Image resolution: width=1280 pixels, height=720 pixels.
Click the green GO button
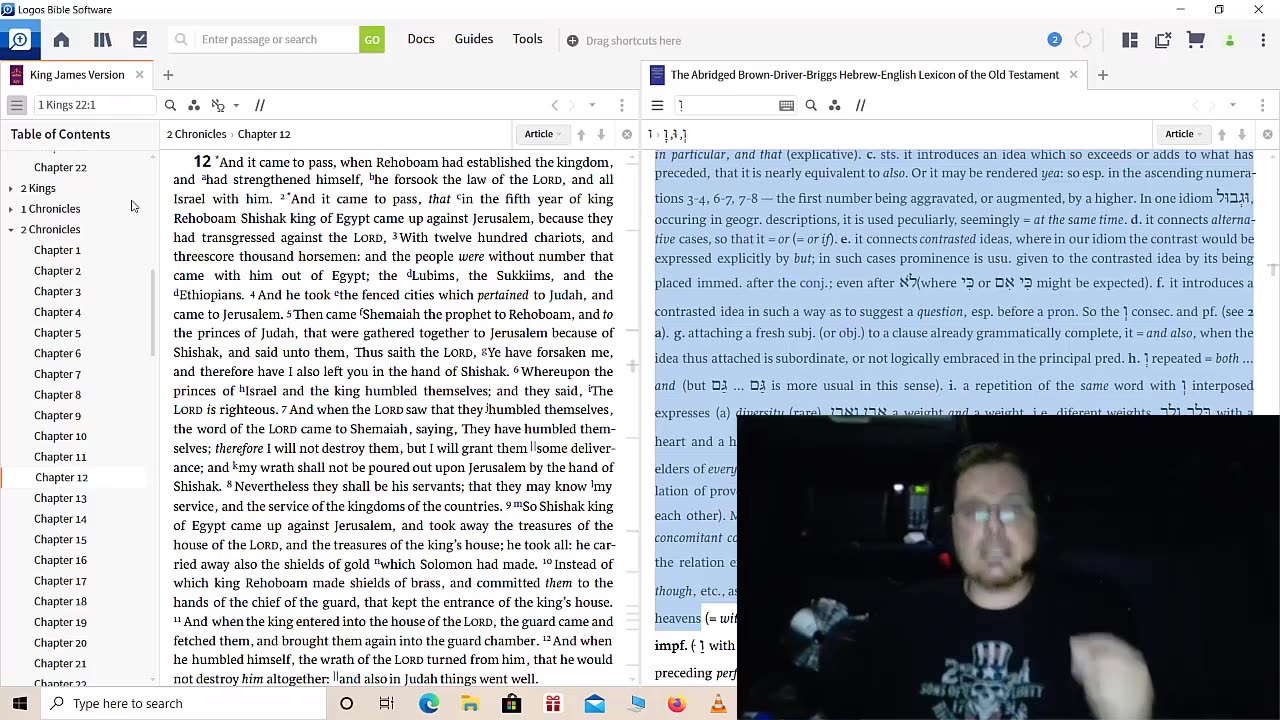[x=372, y=40]
